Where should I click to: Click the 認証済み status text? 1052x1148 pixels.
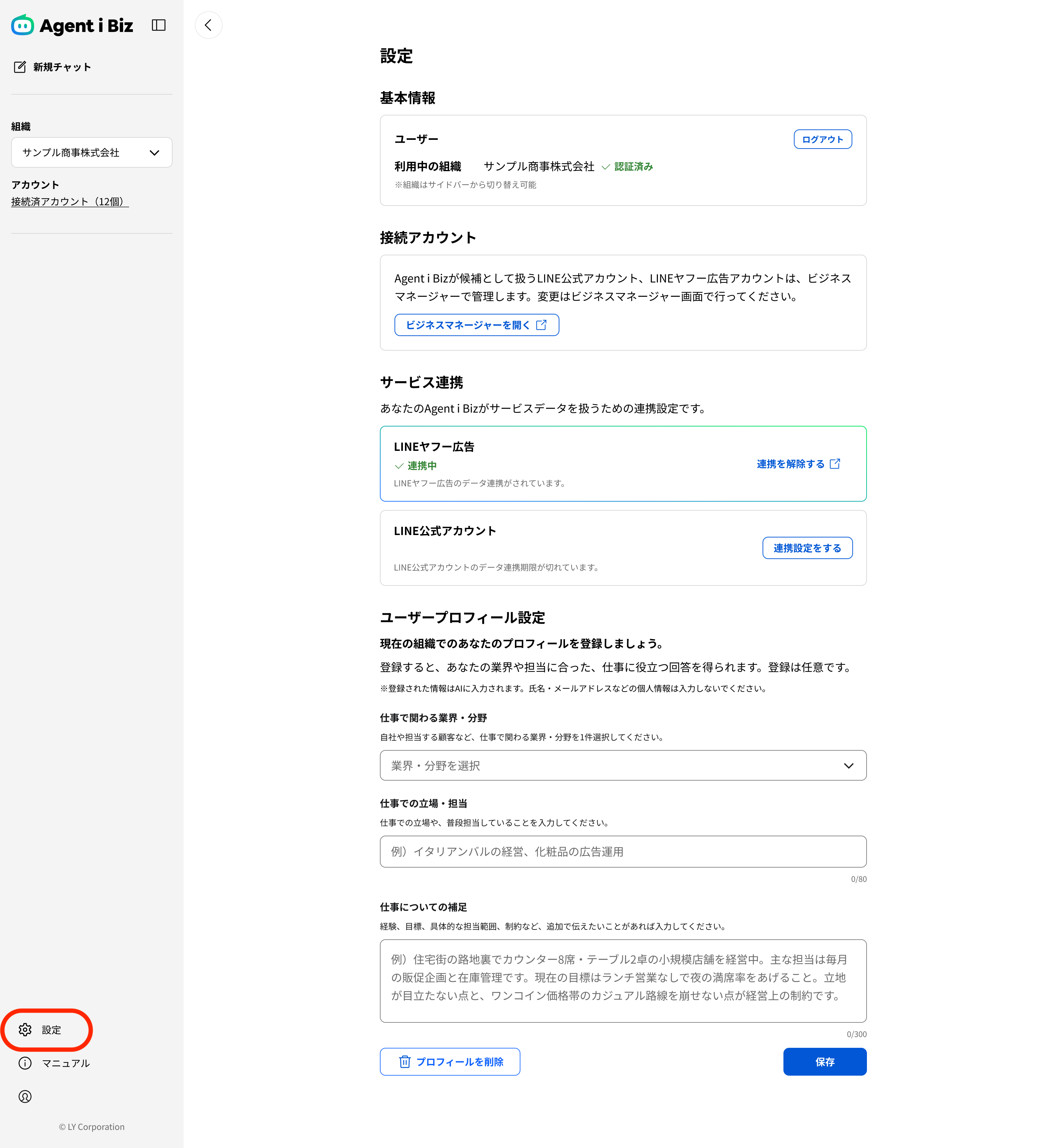(x=633, y=166)
